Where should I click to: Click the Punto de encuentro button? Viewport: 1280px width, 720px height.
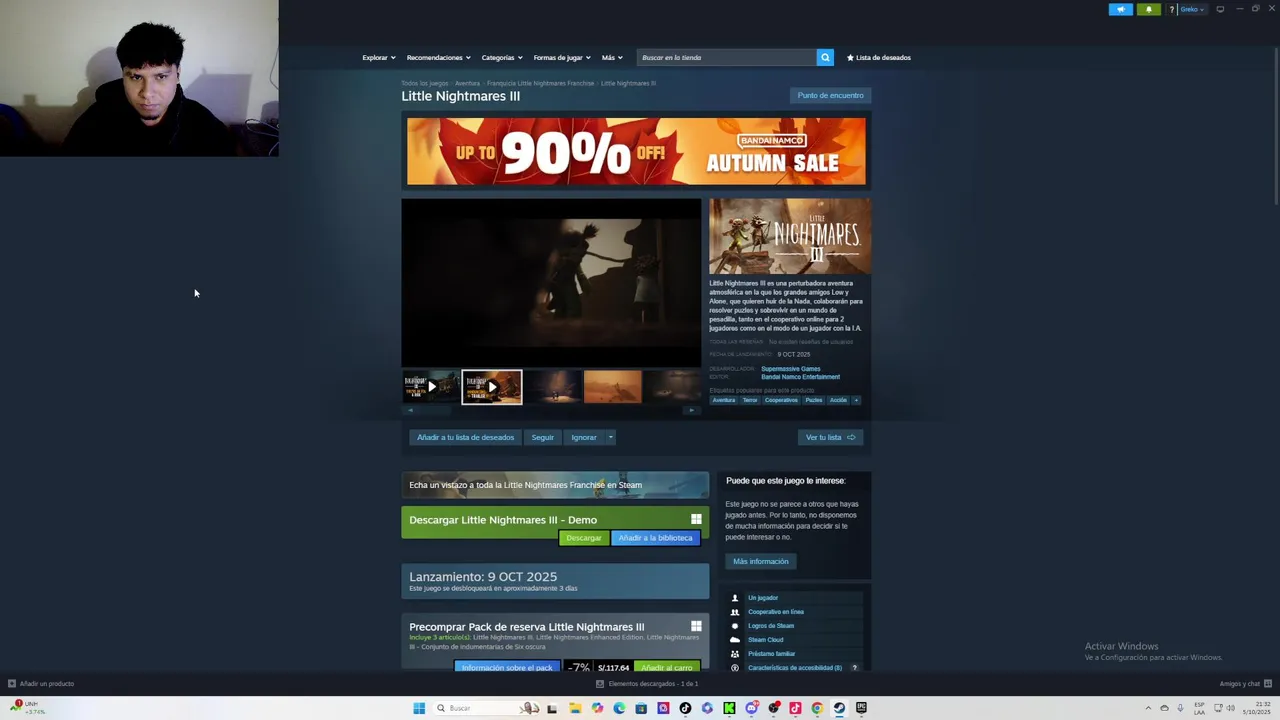tap(830, 95)
